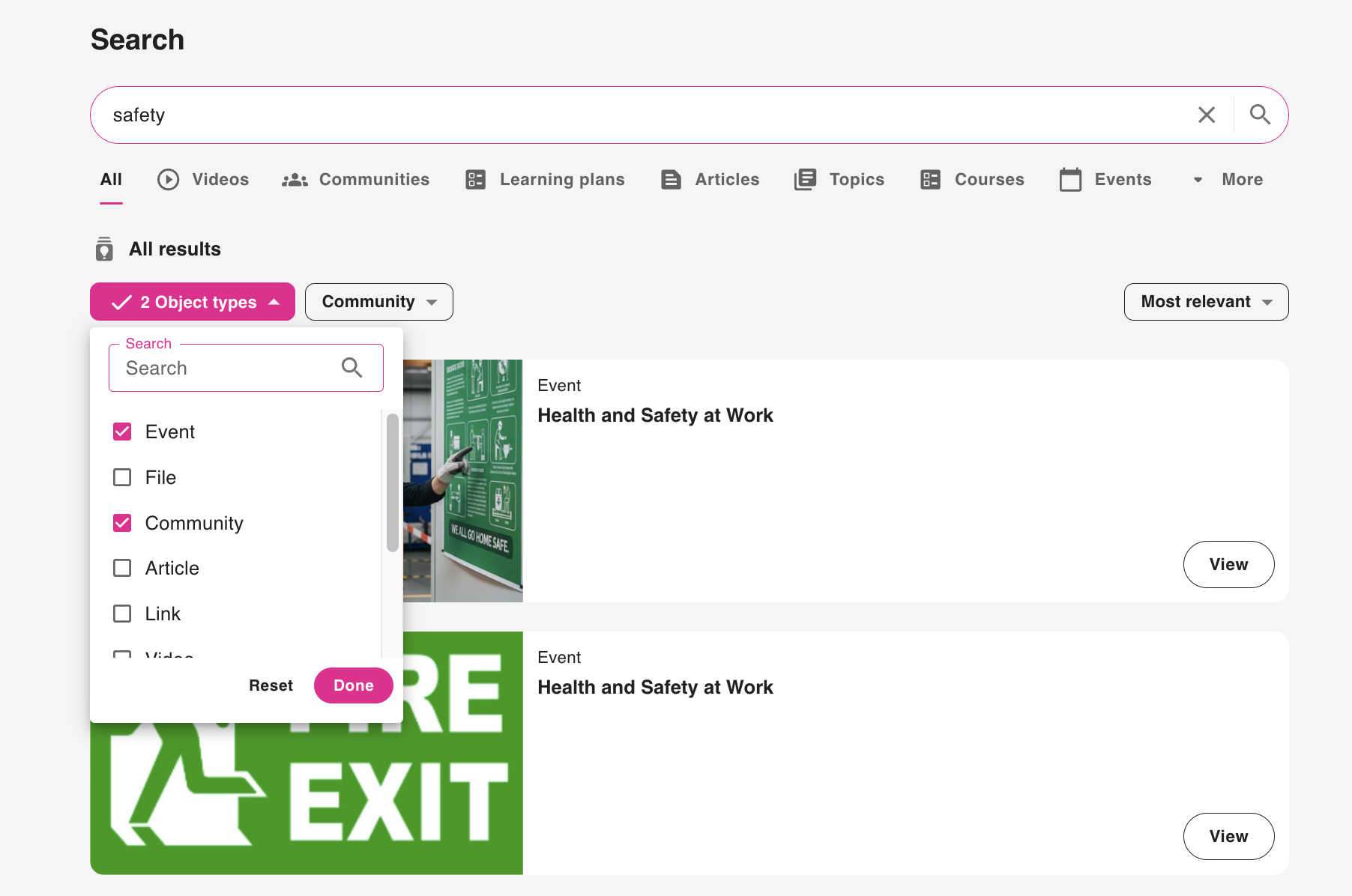Switch to the Courses tab
This screenshot has height=896, width=1352.
point(972,180)
